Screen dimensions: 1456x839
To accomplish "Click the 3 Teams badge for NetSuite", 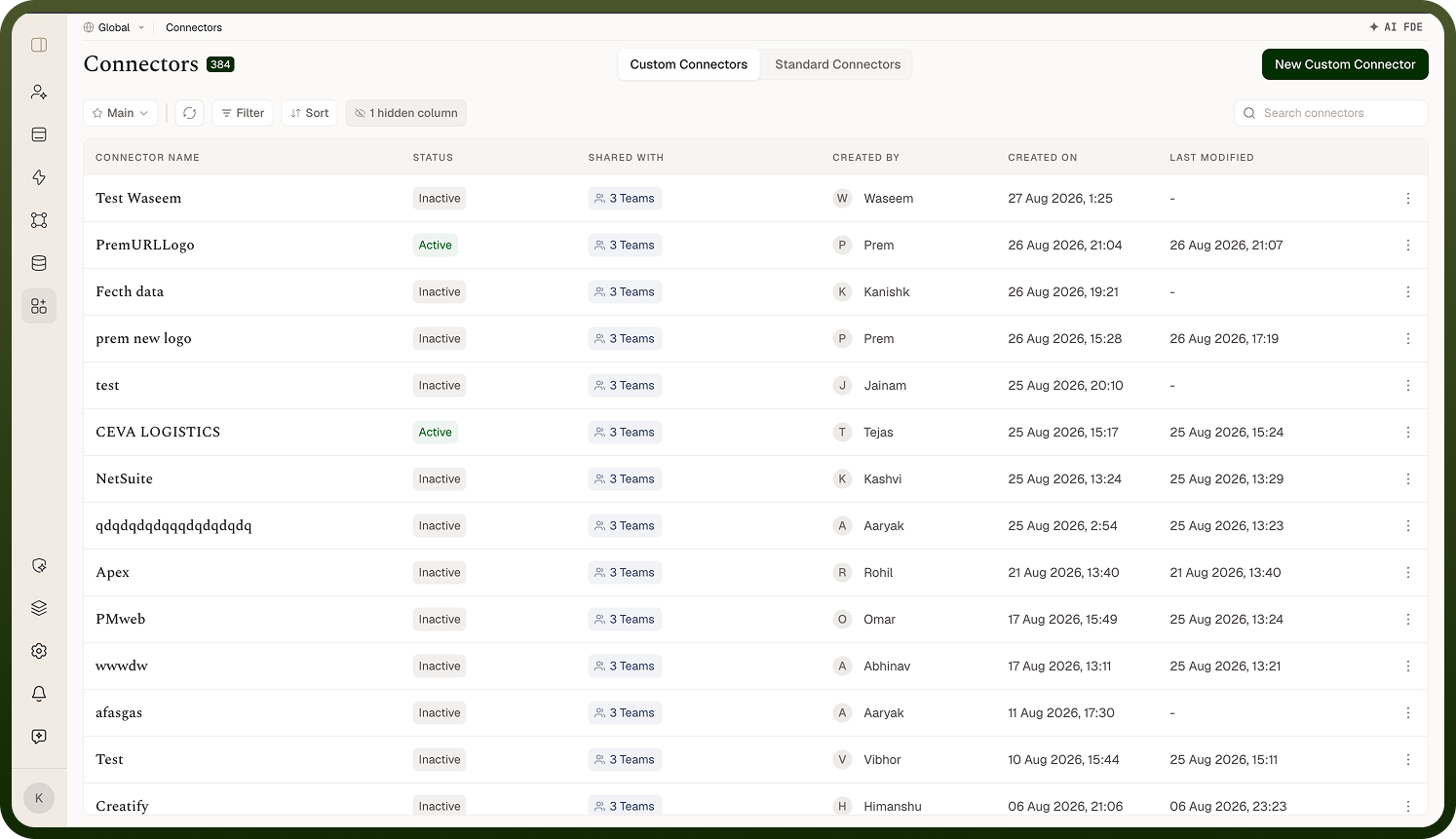I will (x=625, y=479).
